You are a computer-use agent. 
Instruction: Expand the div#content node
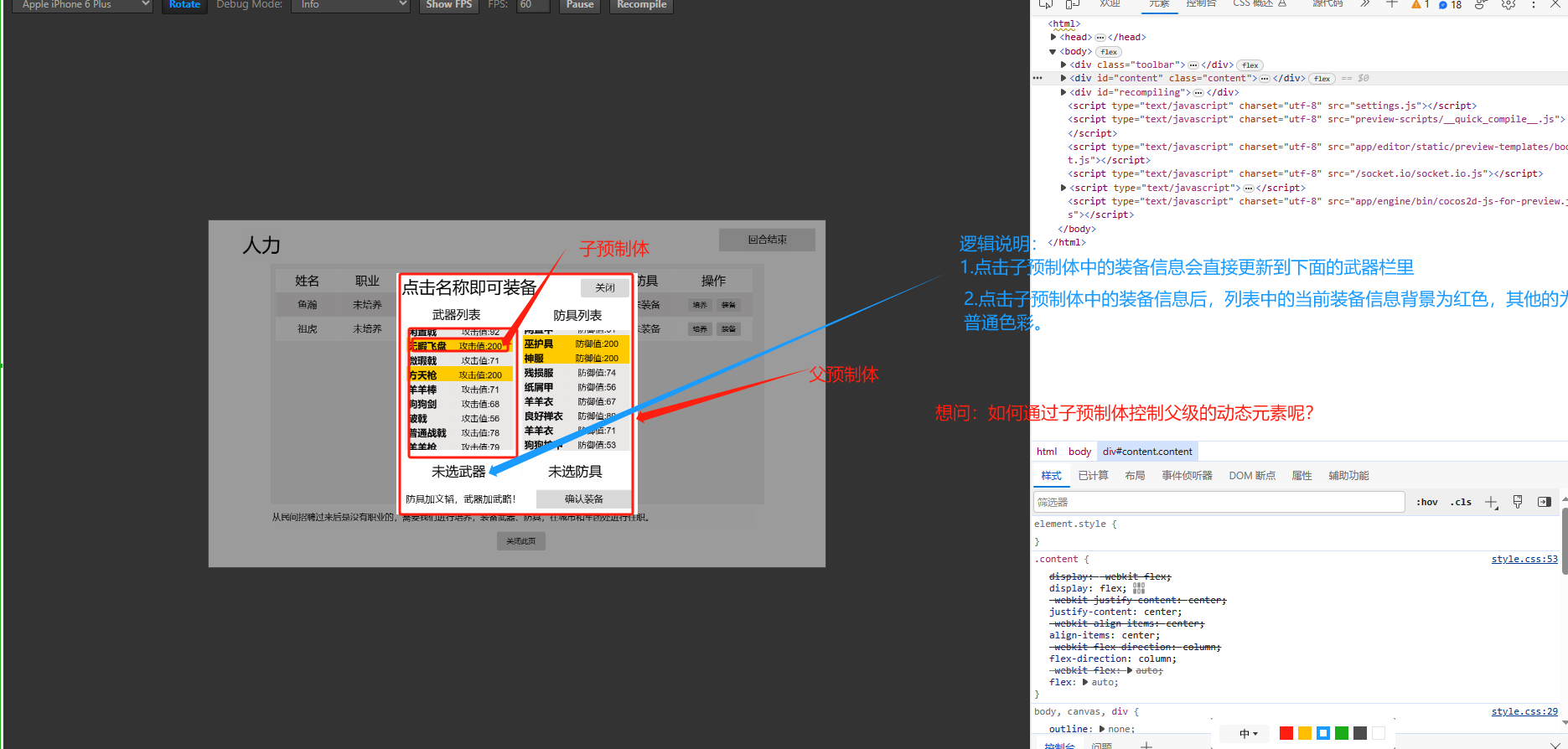coord(1063,78)
